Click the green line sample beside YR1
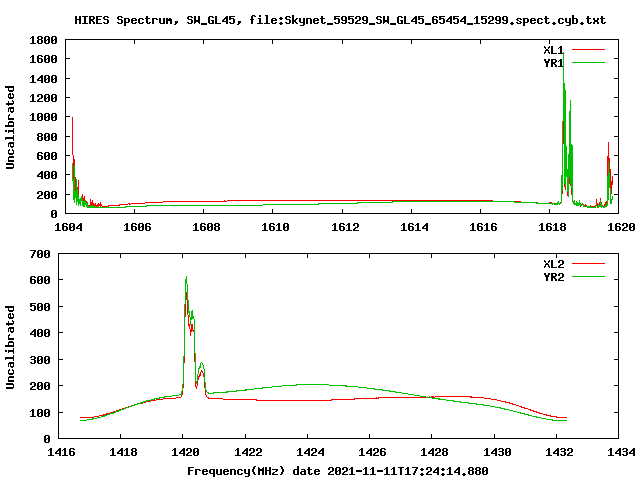 click(588, 63)
